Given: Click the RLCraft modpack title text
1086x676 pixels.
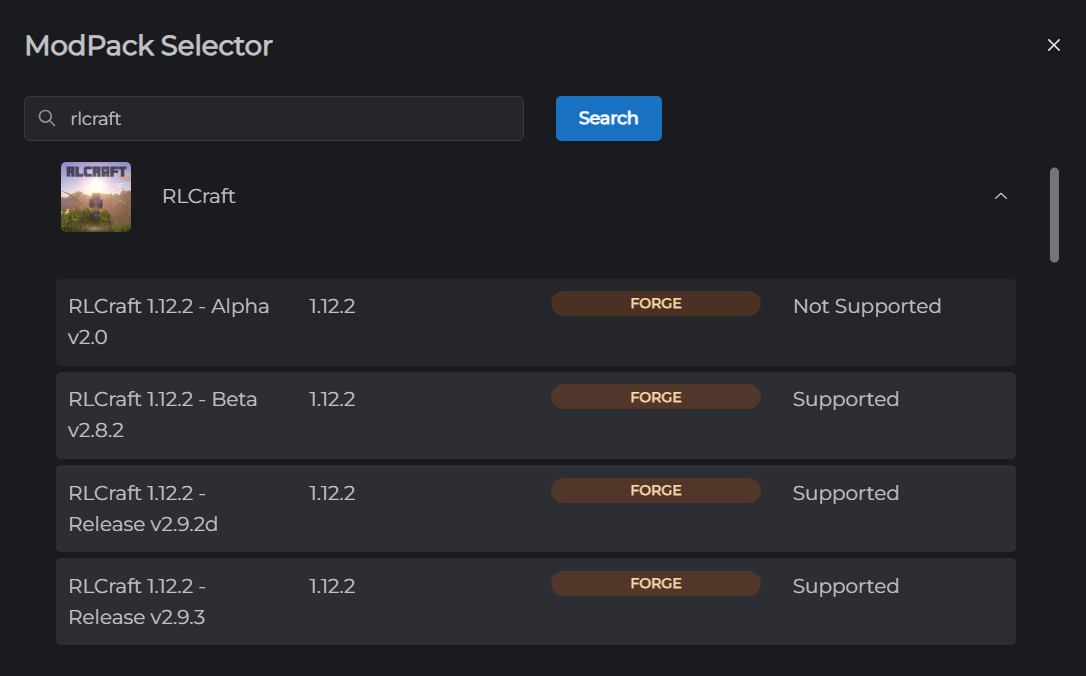Looking at the screenshot, I should 199,197.
